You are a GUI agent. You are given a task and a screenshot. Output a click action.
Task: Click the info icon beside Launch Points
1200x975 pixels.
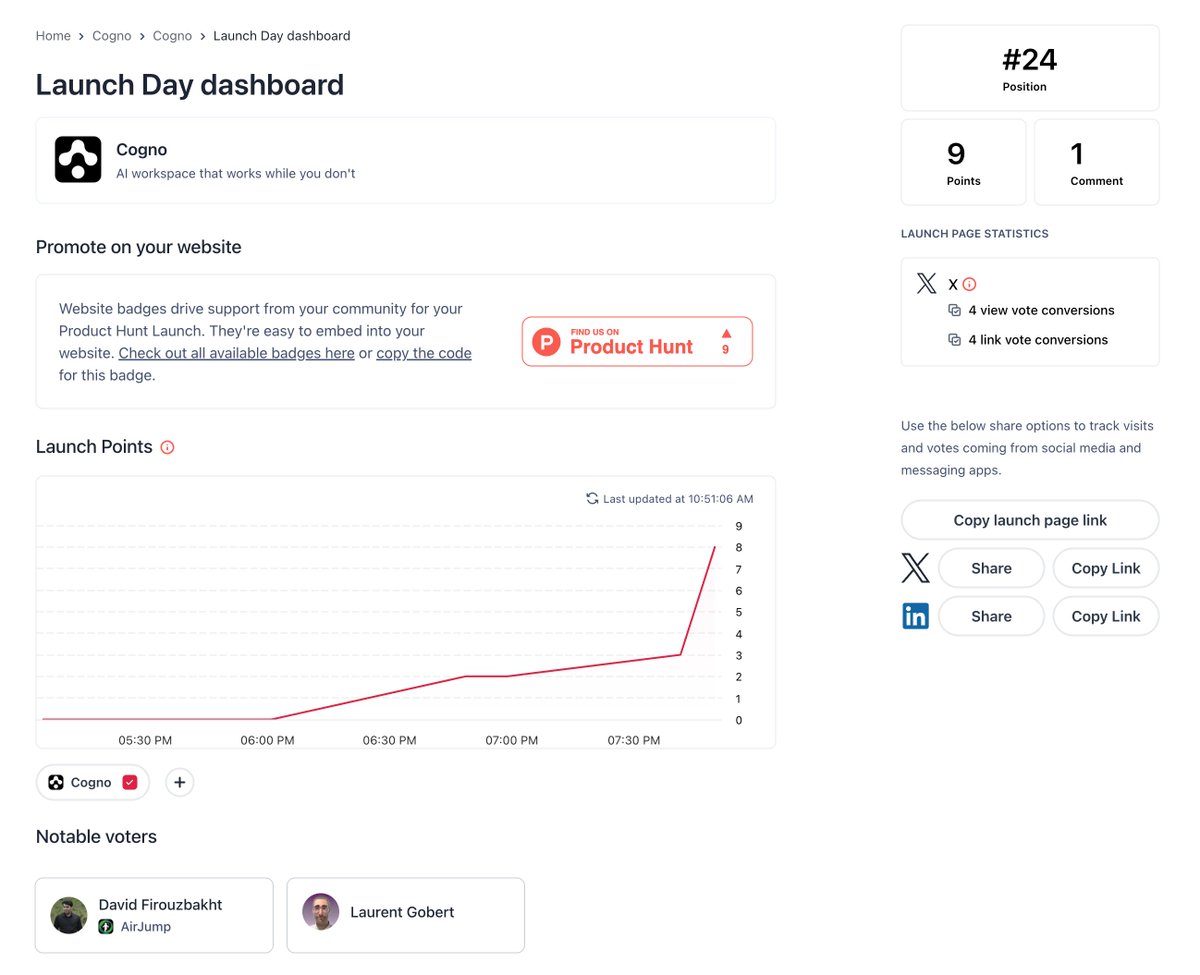(x=168, y=448)
